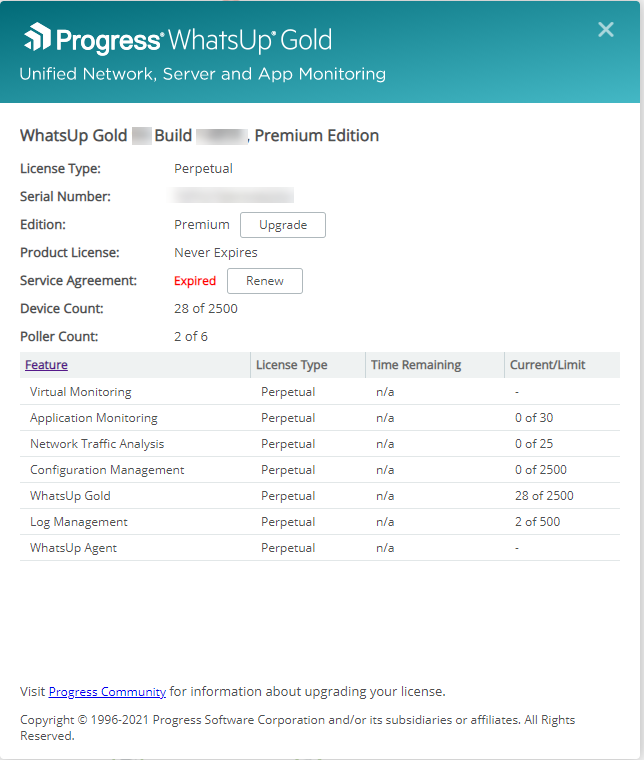Click the Unified Network, Server tagline
Viewport: 644px width, 760px height.
tap(203, 74)
